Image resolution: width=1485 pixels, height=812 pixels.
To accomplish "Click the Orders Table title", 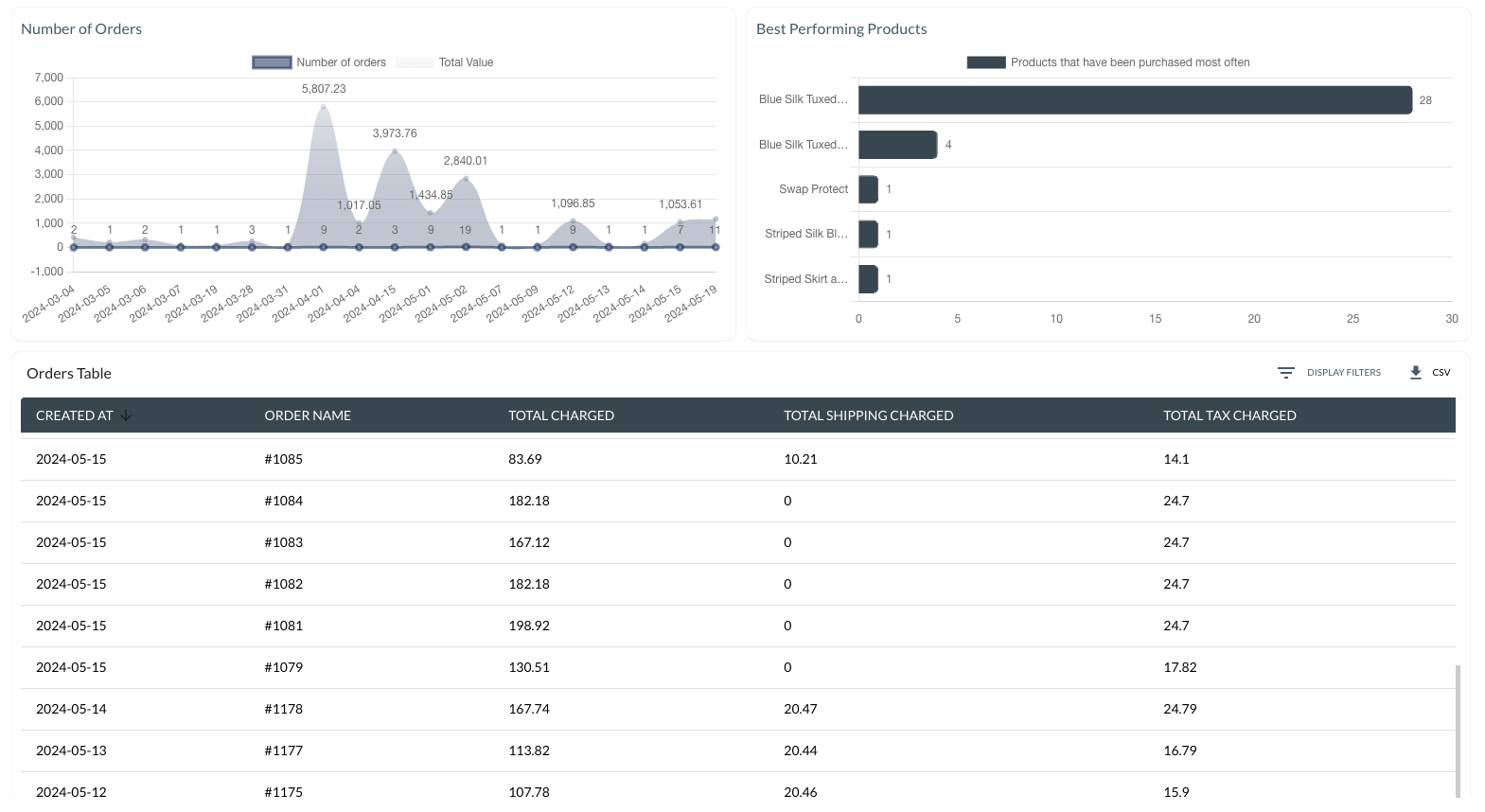I will pos(69,374).
